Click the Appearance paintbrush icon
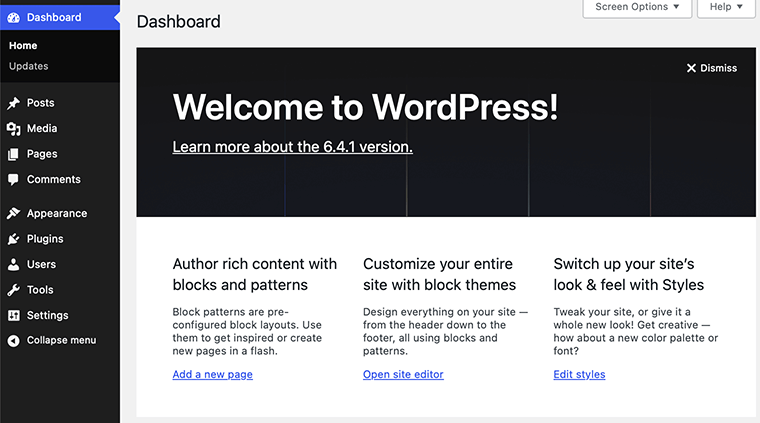Screen dimensions: 760x423 click(x=14, y=213)
